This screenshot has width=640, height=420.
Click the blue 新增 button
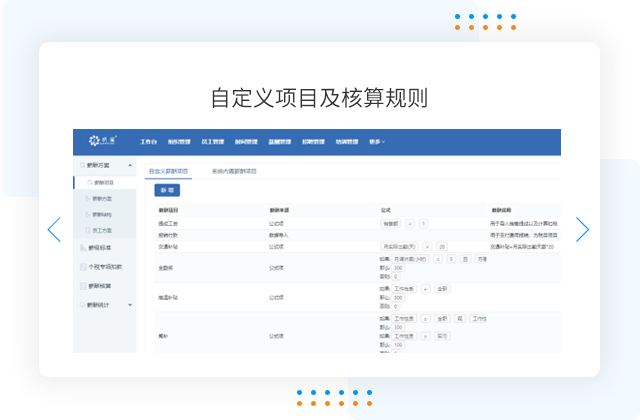[166, 190]
